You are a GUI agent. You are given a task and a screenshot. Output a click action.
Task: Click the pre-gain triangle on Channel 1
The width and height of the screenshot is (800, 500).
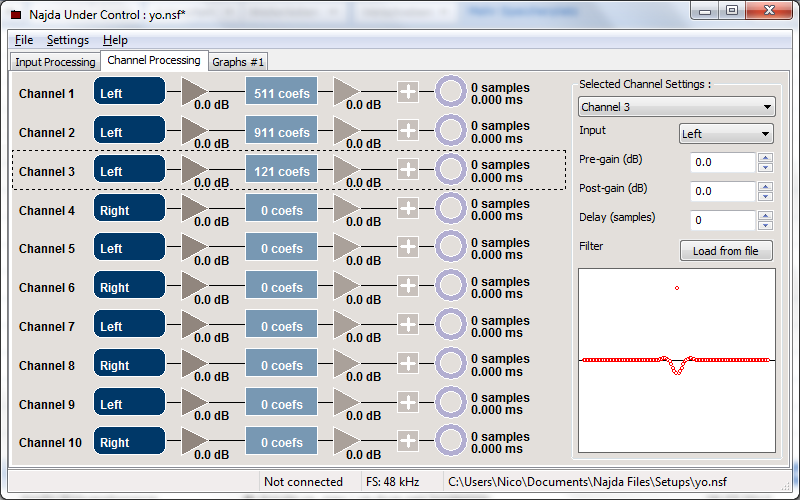click(194, 91)
